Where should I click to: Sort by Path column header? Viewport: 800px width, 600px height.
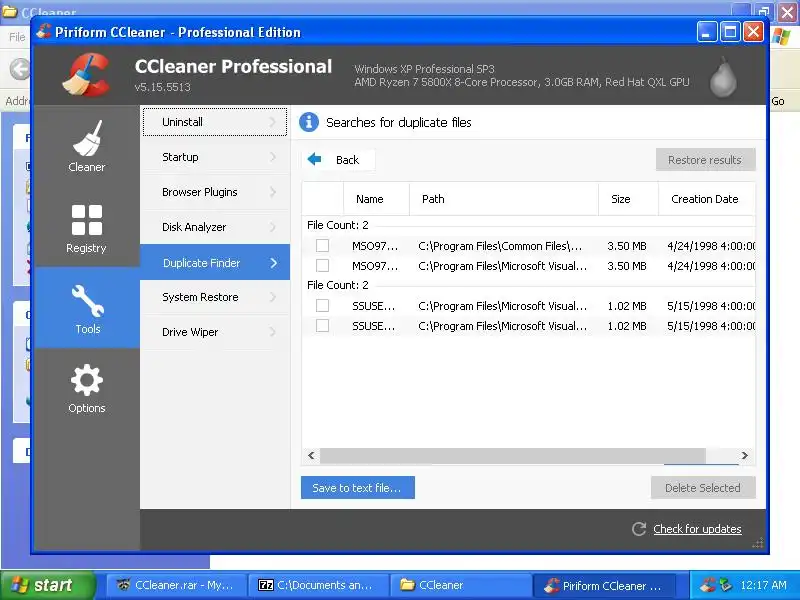click(504, 199)
